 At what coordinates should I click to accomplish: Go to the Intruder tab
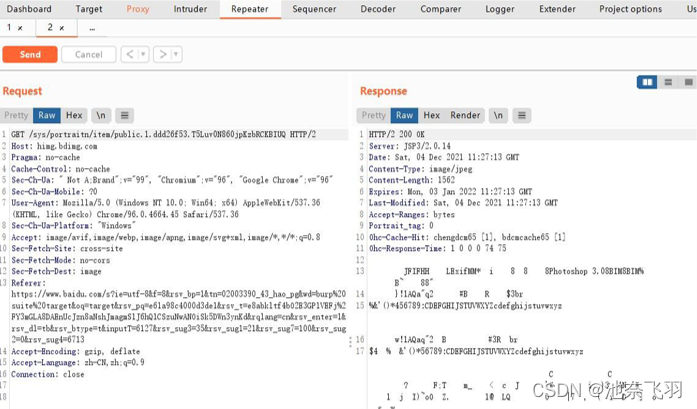(190, 9)
